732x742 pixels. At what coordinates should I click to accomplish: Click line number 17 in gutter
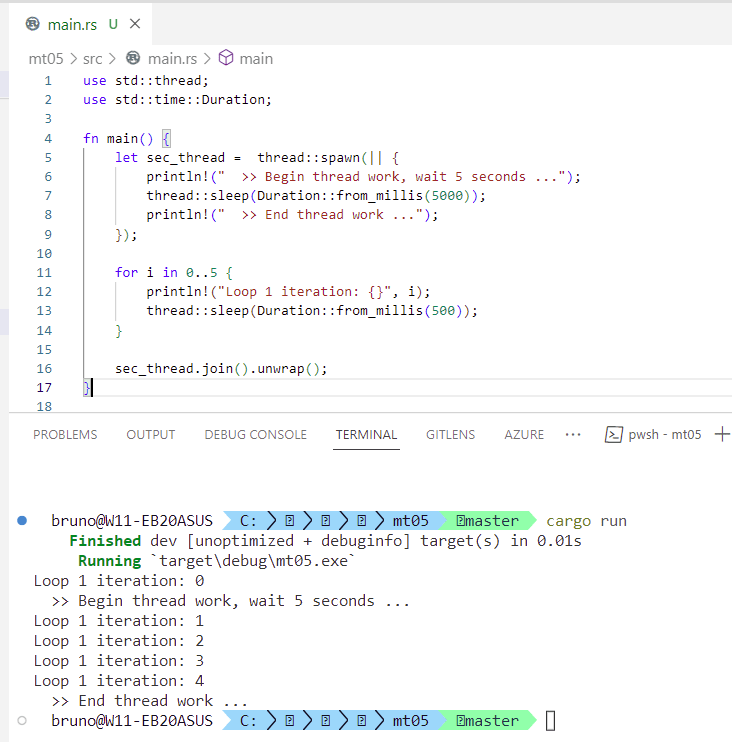click(44, 388)
